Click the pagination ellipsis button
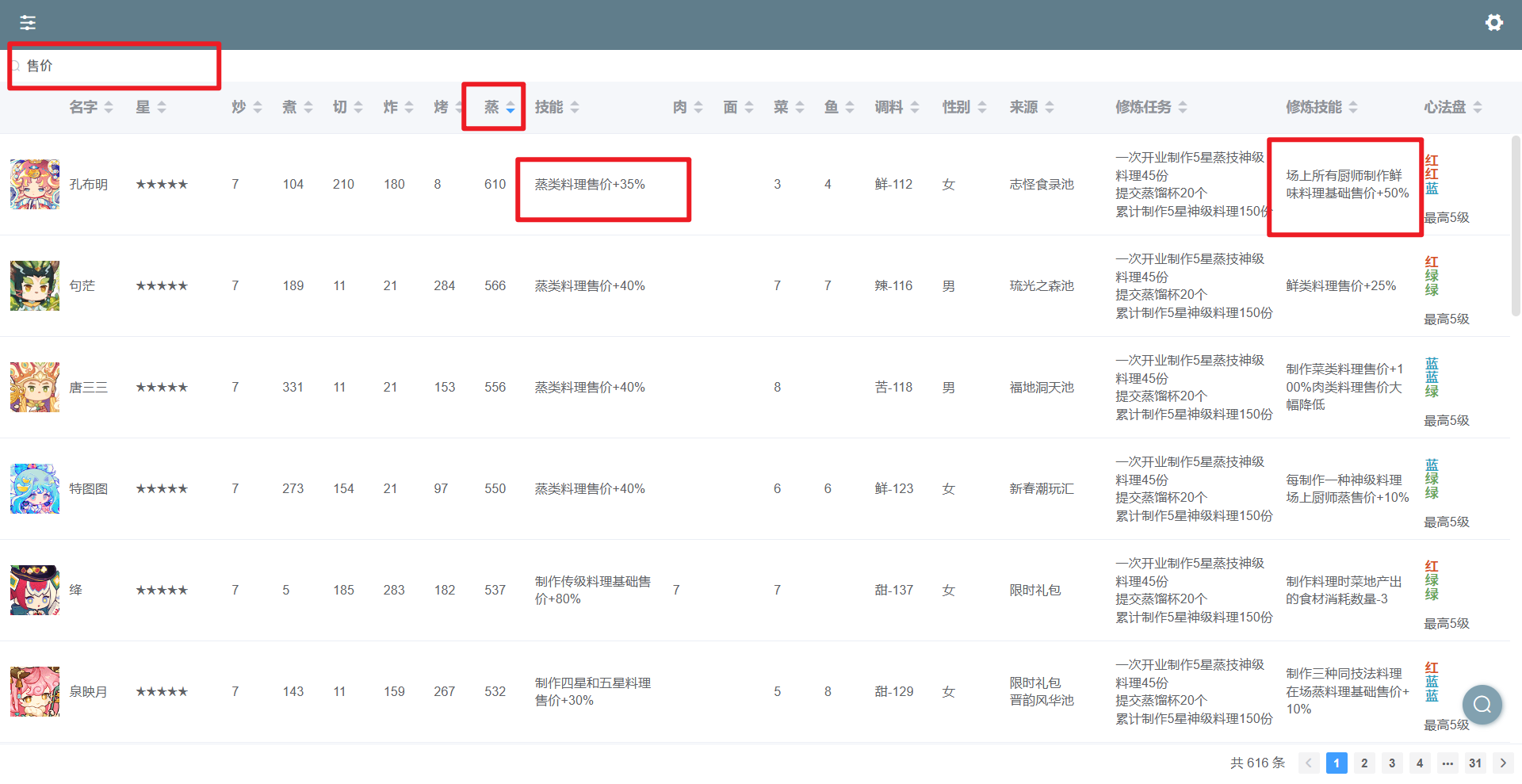Screen dimensions: 1522x784 (1447, 763)
